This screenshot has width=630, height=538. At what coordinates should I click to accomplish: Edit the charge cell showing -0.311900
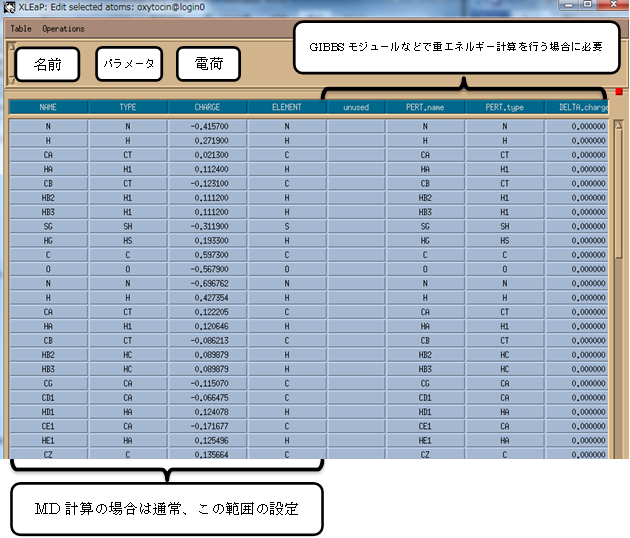point(207,227)
